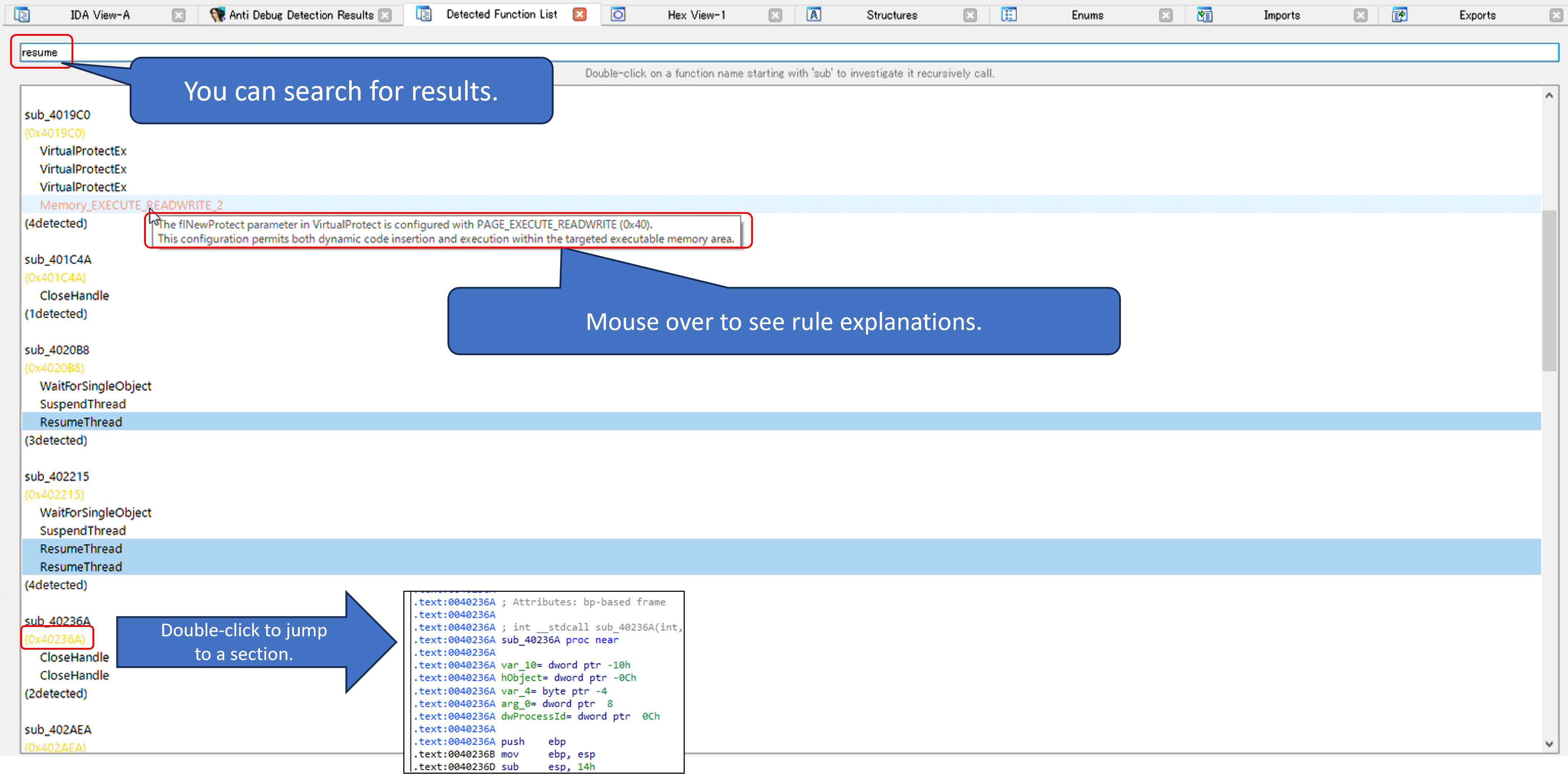
Task: Click ResumeThread highlighted result in sub_4020B8
Action: point(80,421)
